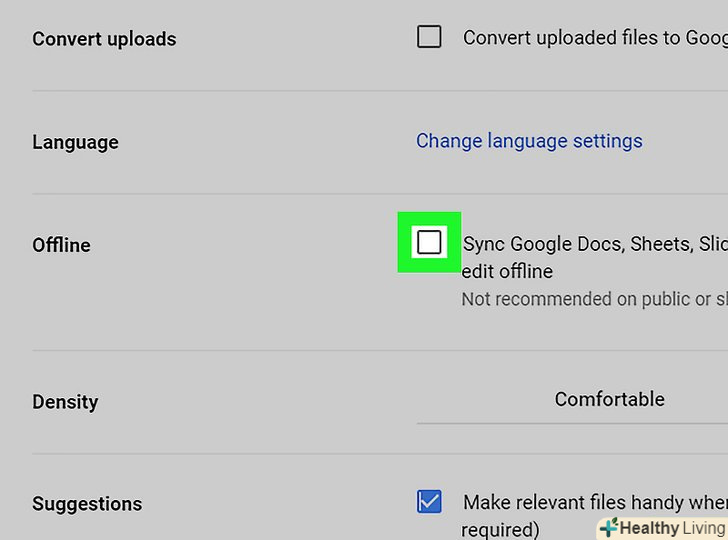Enable the Convert uploads checkbox
The width and height of the screenshot is (728, 540).
coord(429,38)
